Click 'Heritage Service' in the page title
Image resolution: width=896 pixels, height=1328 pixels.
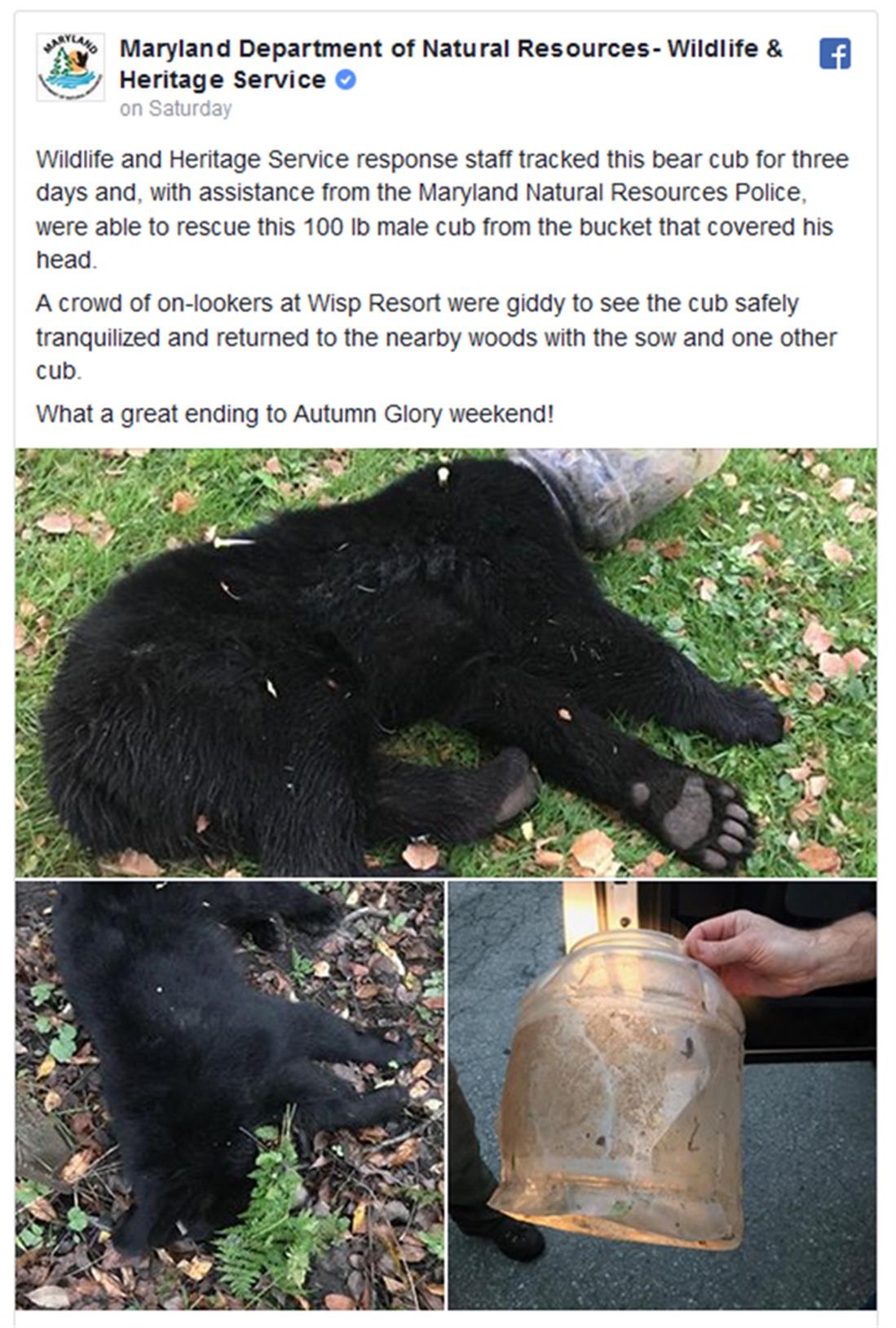point(223,80)
